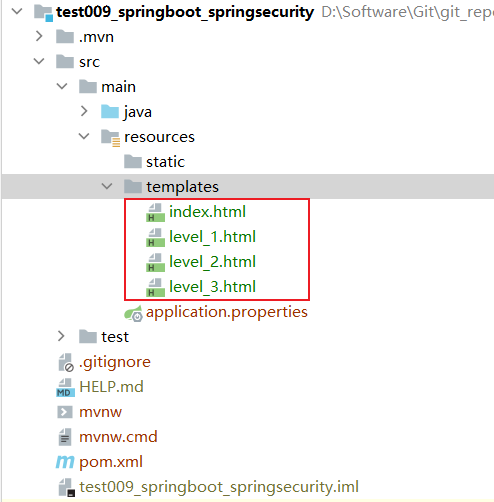
Task: Expand the test folder
Action: [61, 336]
